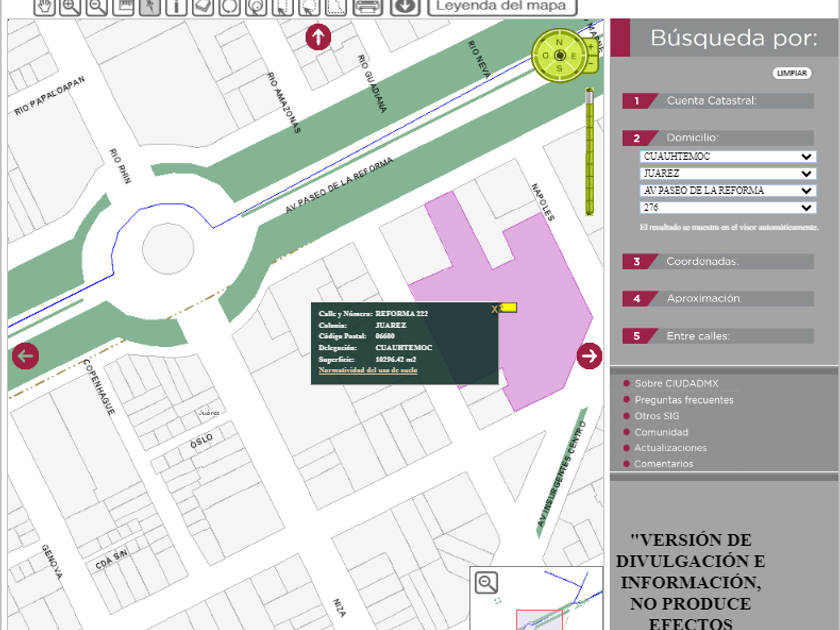Click the overview map zoom-out magnifier
This screenshot has width=840, height=630.
pos(486,583)
